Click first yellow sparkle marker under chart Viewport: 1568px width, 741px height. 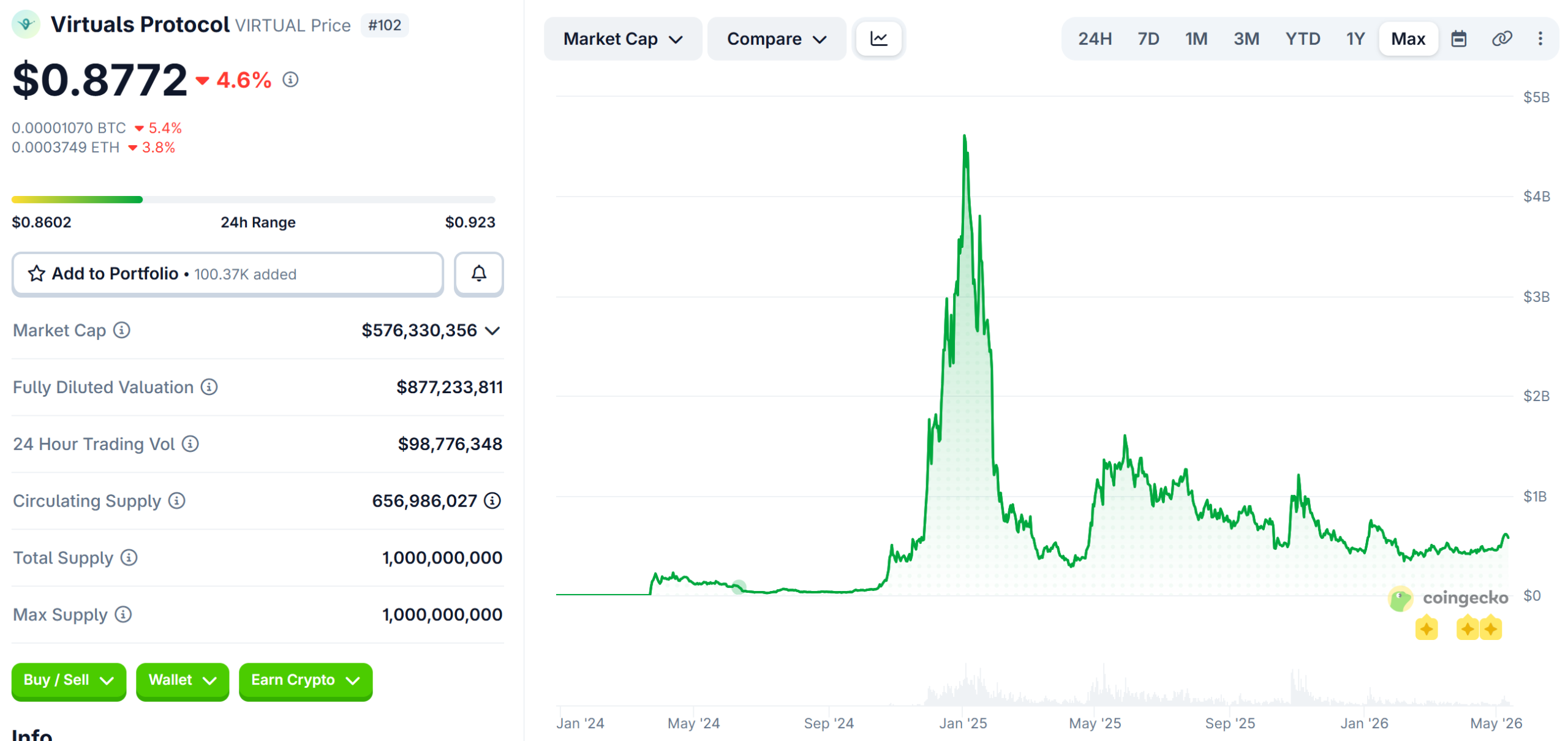pyautogui.click(x=1426, y=628)
